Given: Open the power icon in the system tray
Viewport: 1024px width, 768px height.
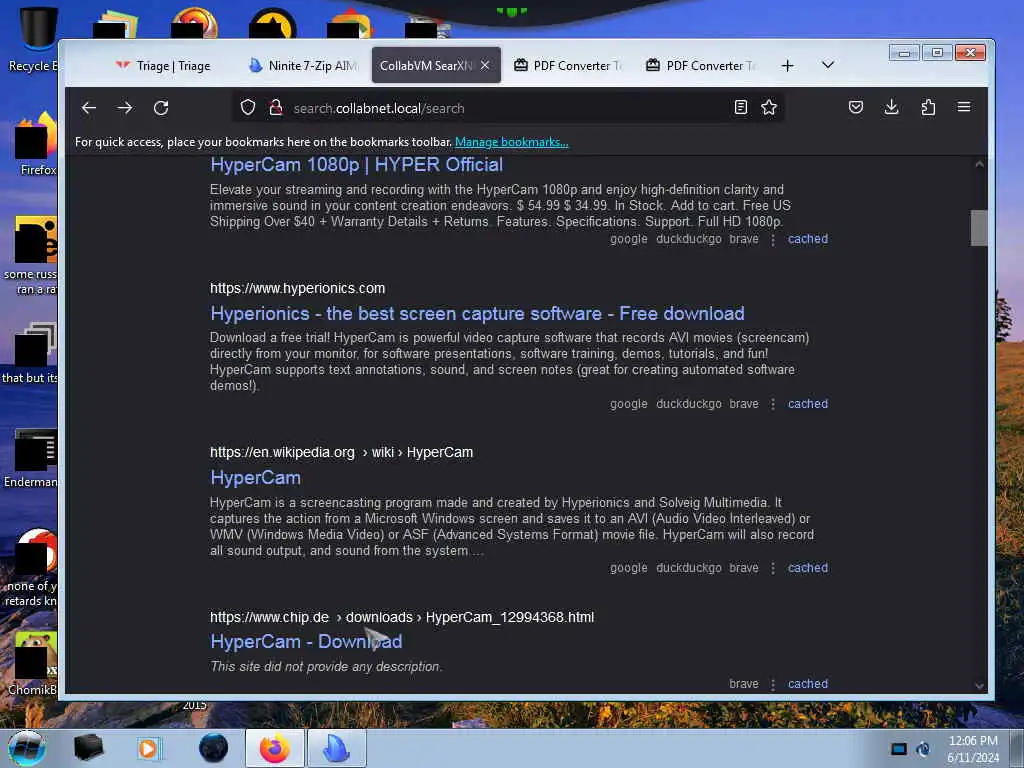Looking at the screenshot, I should pyautogui.click(x=923, y=749).
